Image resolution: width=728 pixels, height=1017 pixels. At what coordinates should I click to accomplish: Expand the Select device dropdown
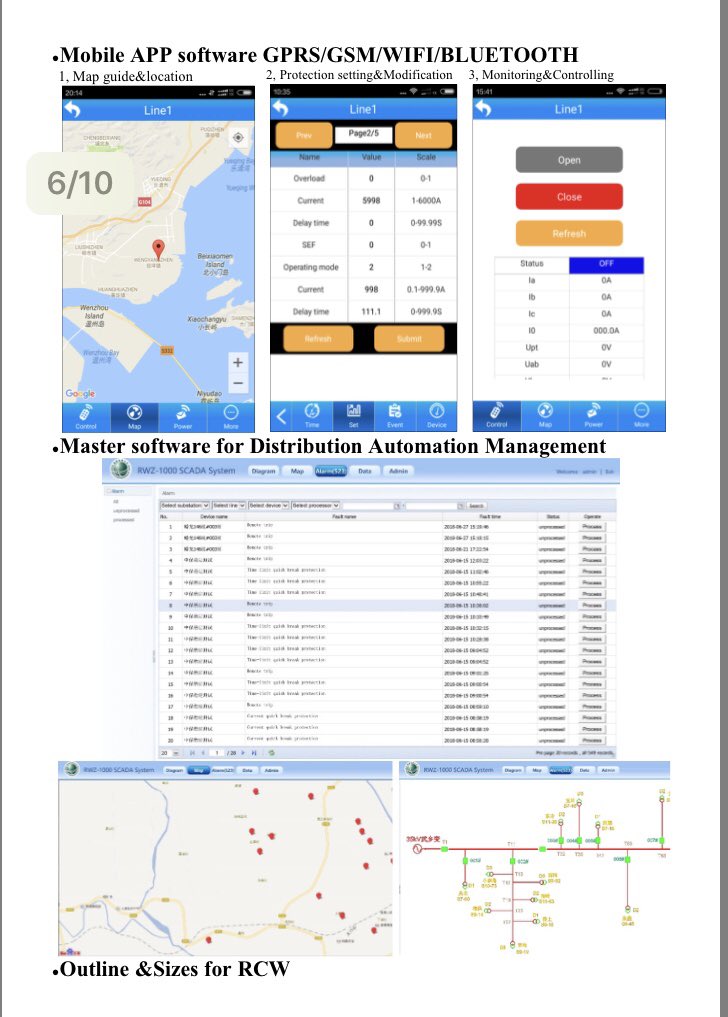[x=269, y=505]
